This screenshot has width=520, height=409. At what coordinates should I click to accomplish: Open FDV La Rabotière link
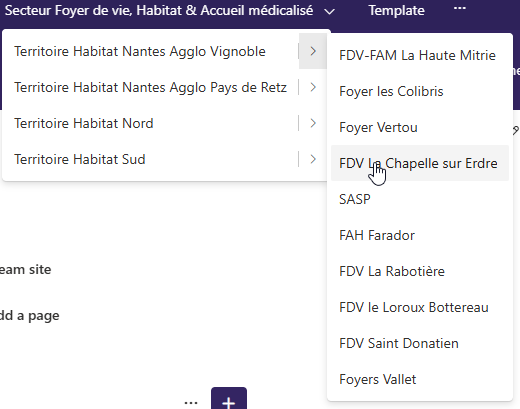coord(392,271)
